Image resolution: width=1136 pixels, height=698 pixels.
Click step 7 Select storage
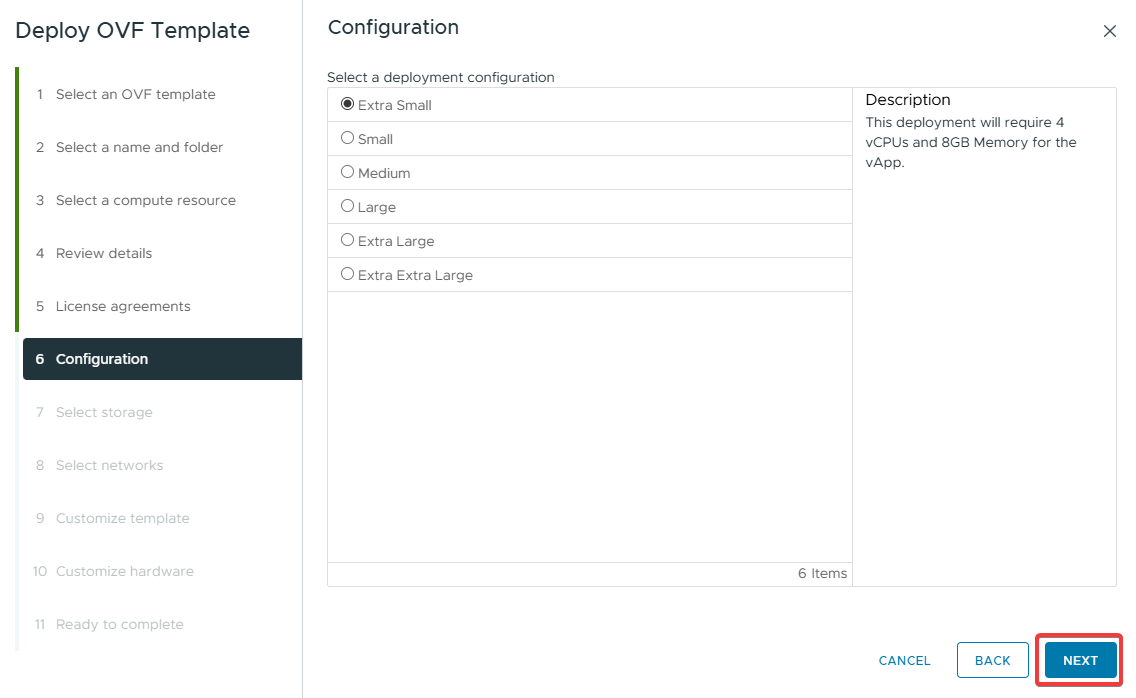(x=104, y=412)
